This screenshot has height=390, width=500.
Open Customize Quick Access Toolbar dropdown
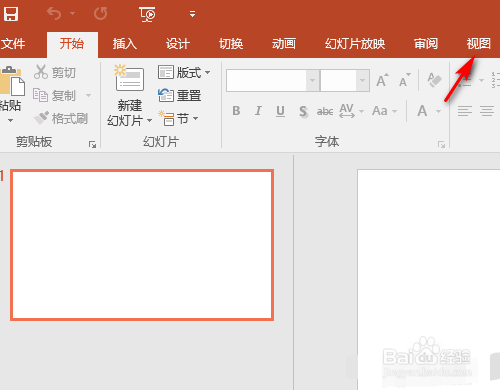pyautogui.click(x=192, y=14)
